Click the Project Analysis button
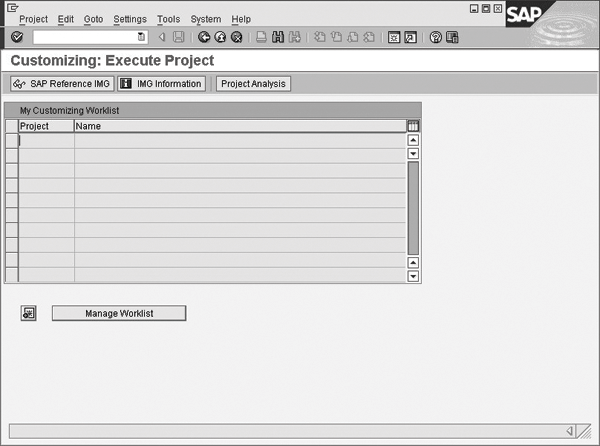 tap(253, 84)
